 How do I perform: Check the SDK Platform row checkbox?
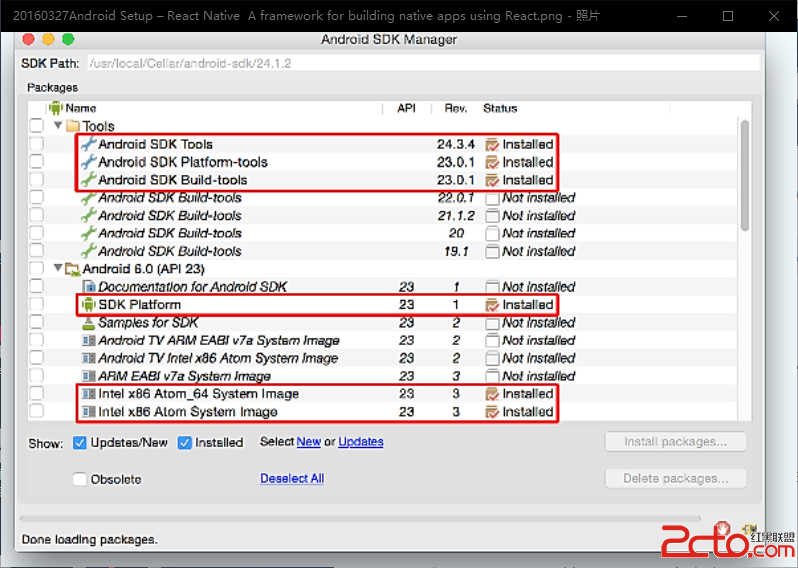tap(37, 304)
